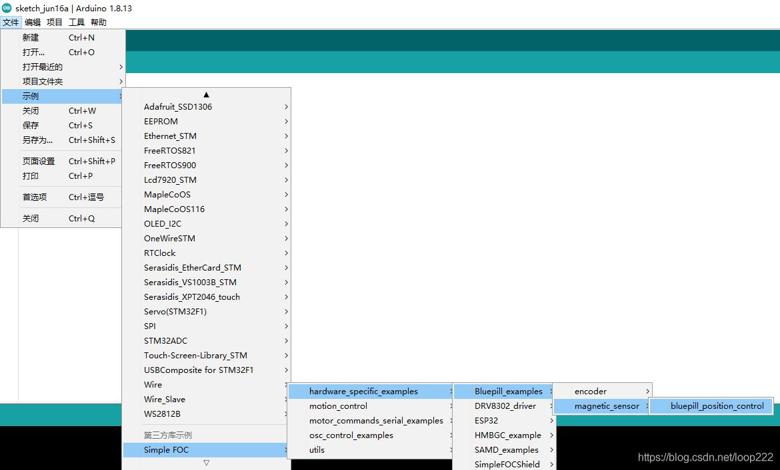Choose 新建 from the file menu
Viewport: 780px width, 470px height.
click(62, 38)
